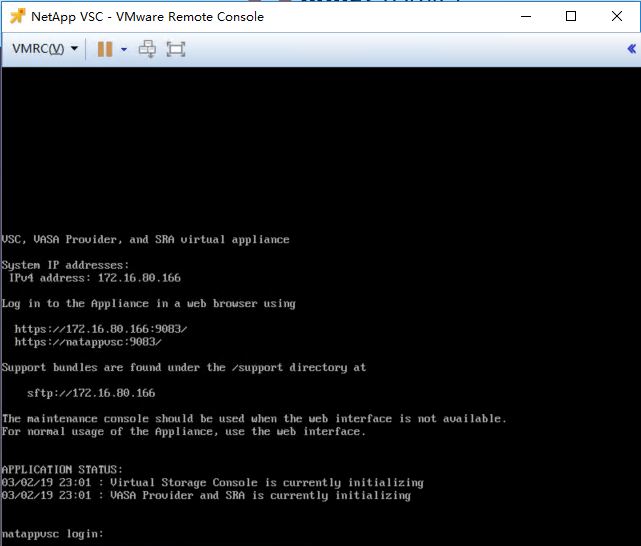Maximize the Remote Console window
Viewport: 641px width, 546px height.
point(571,16)
